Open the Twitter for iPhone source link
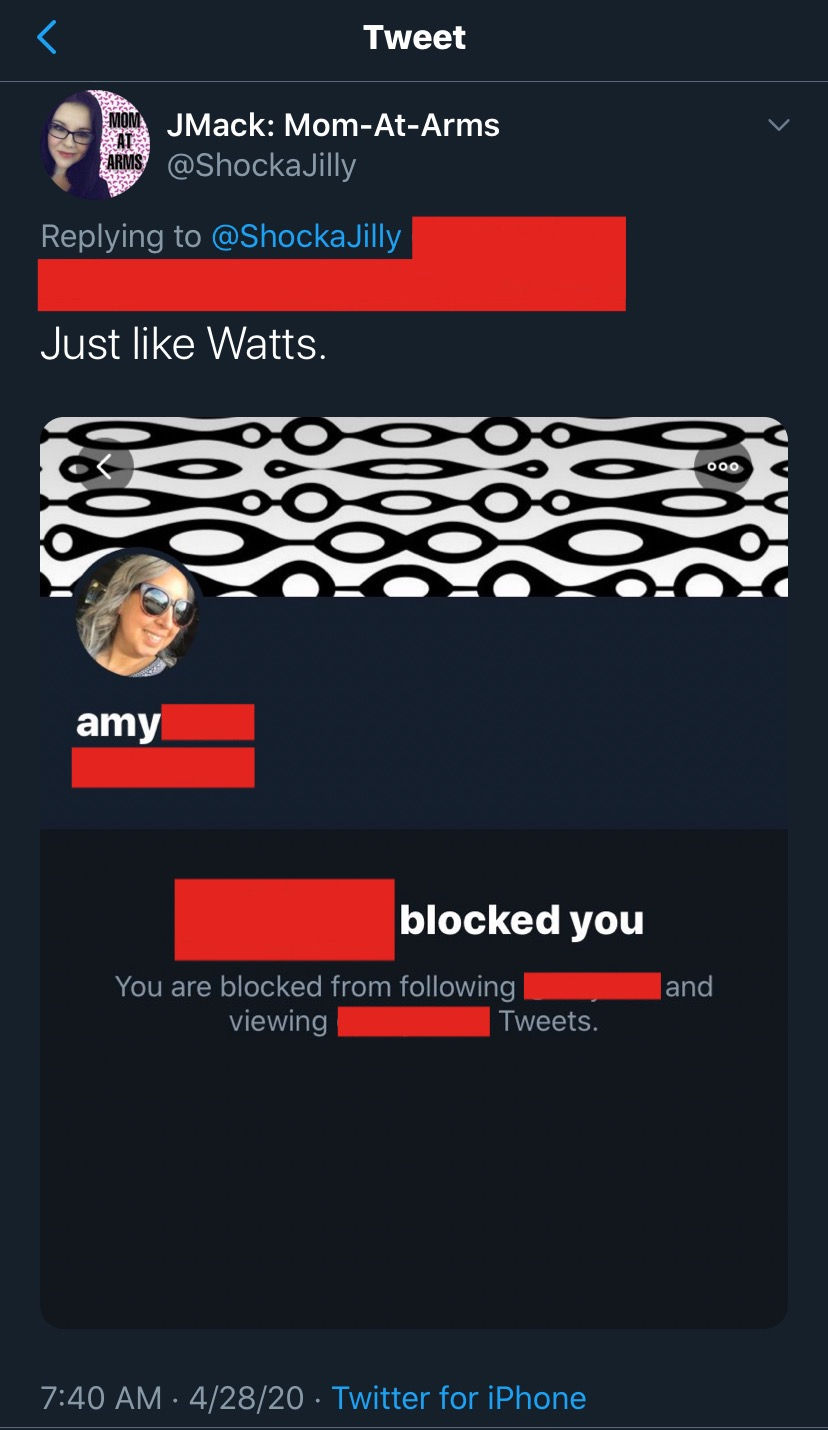Screen dimensions: 828x1430 (x=459, y=1397)
